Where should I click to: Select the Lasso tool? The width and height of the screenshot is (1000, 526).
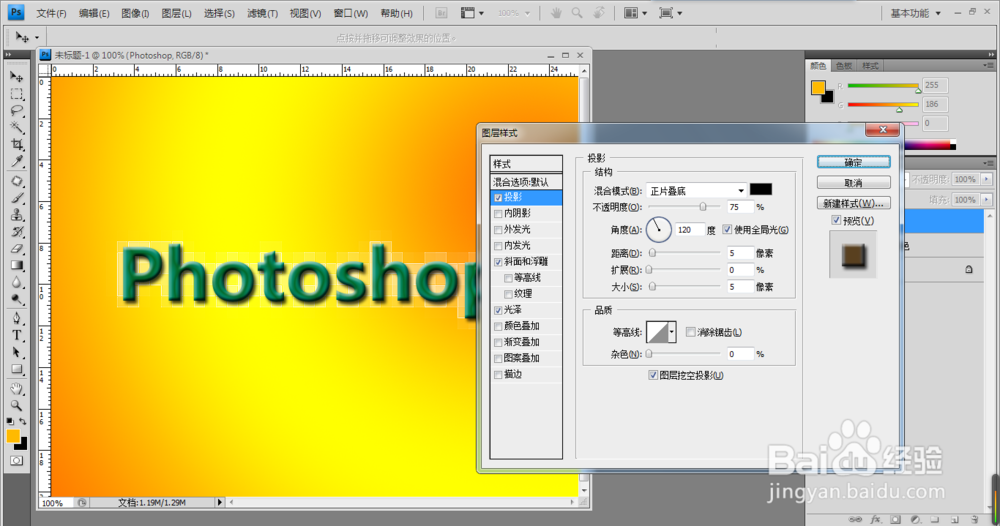click(17, 110)
